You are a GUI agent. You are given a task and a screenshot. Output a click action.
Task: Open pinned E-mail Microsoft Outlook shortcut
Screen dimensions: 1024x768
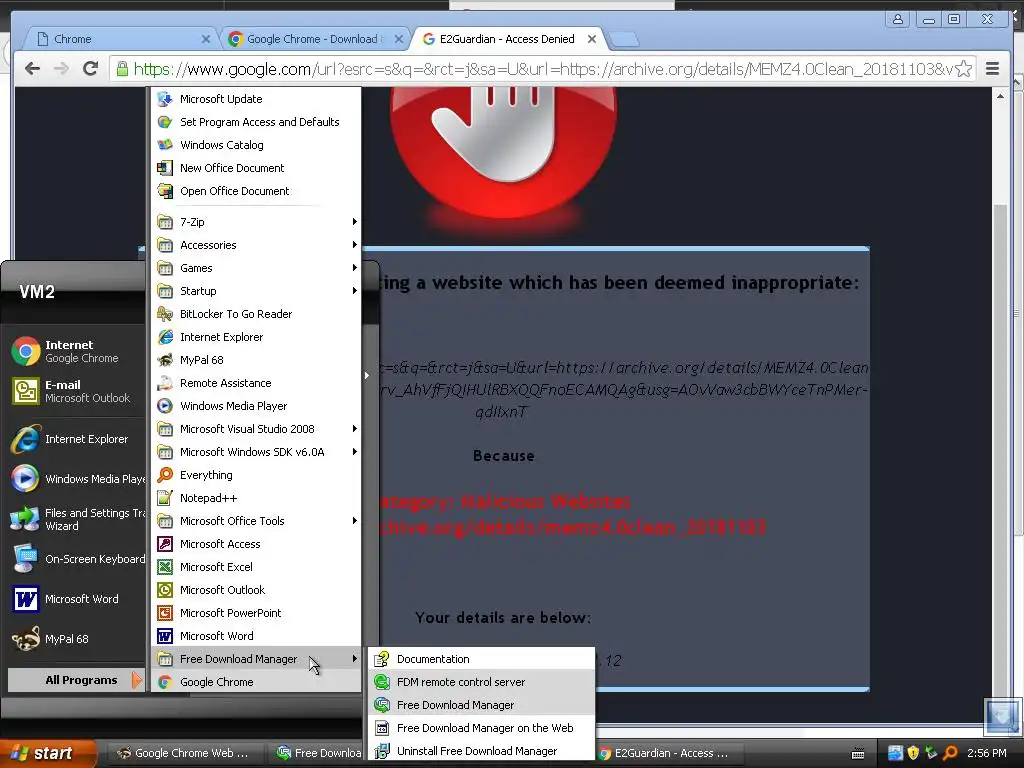76,391
